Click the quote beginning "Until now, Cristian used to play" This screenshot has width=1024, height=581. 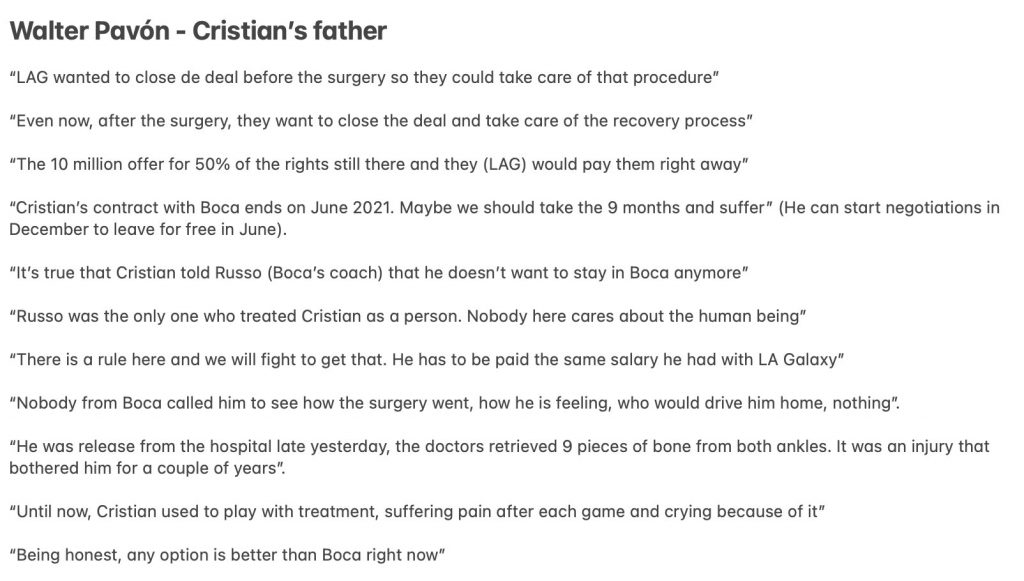pos(417,511)
